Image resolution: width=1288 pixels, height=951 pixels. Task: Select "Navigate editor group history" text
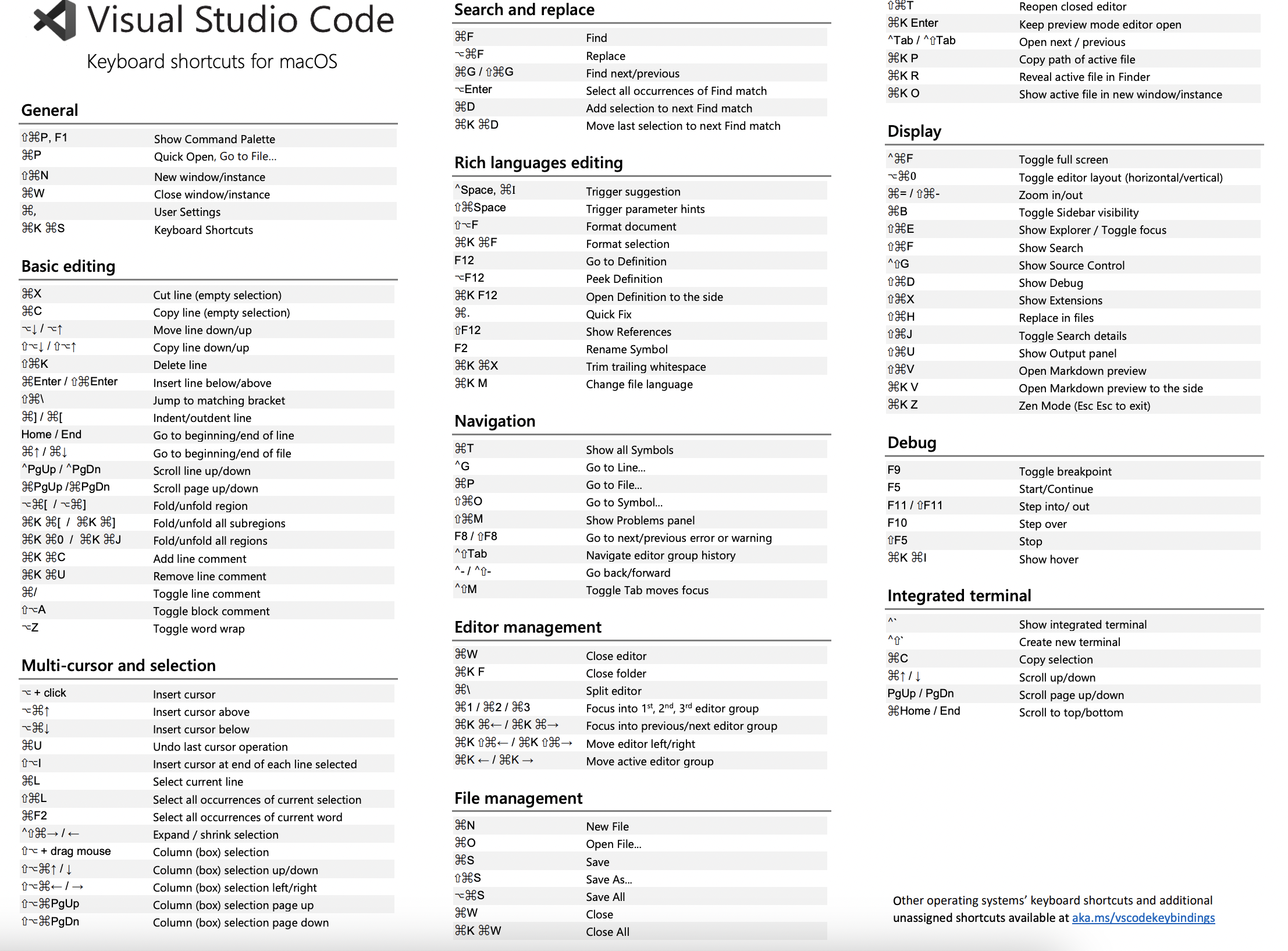pyautogui.click(x=661, y=555)
